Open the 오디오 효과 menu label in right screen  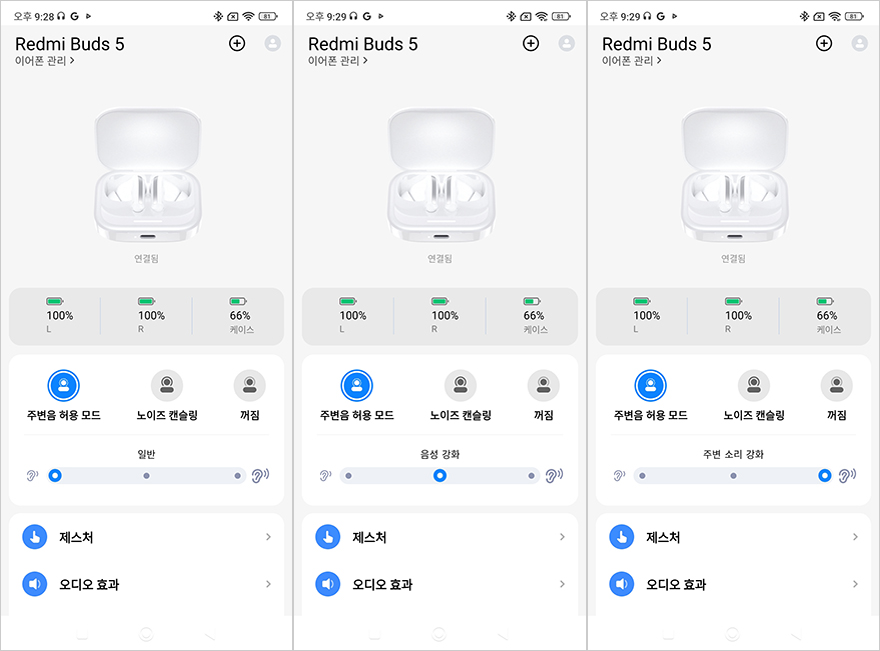click(x=676, y=585)
